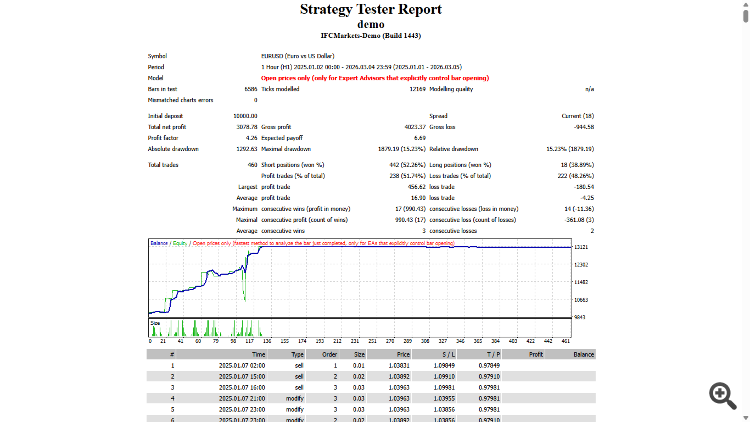Click 'consecutive wins (profit in money)' label
Image resolution: width=750 pixels, height=422 pixels.
pyautogui.click(x=306, y=209)
